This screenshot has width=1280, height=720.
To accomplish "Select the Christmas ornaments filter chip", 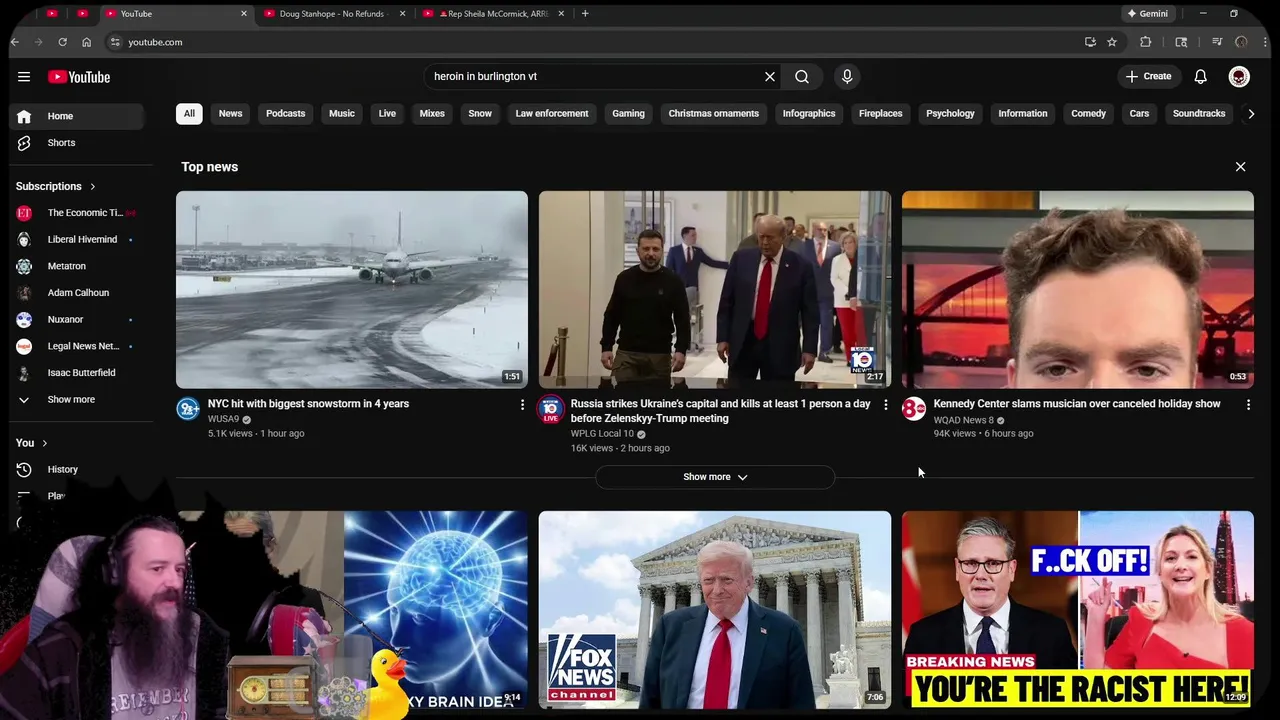I will 714,113.
